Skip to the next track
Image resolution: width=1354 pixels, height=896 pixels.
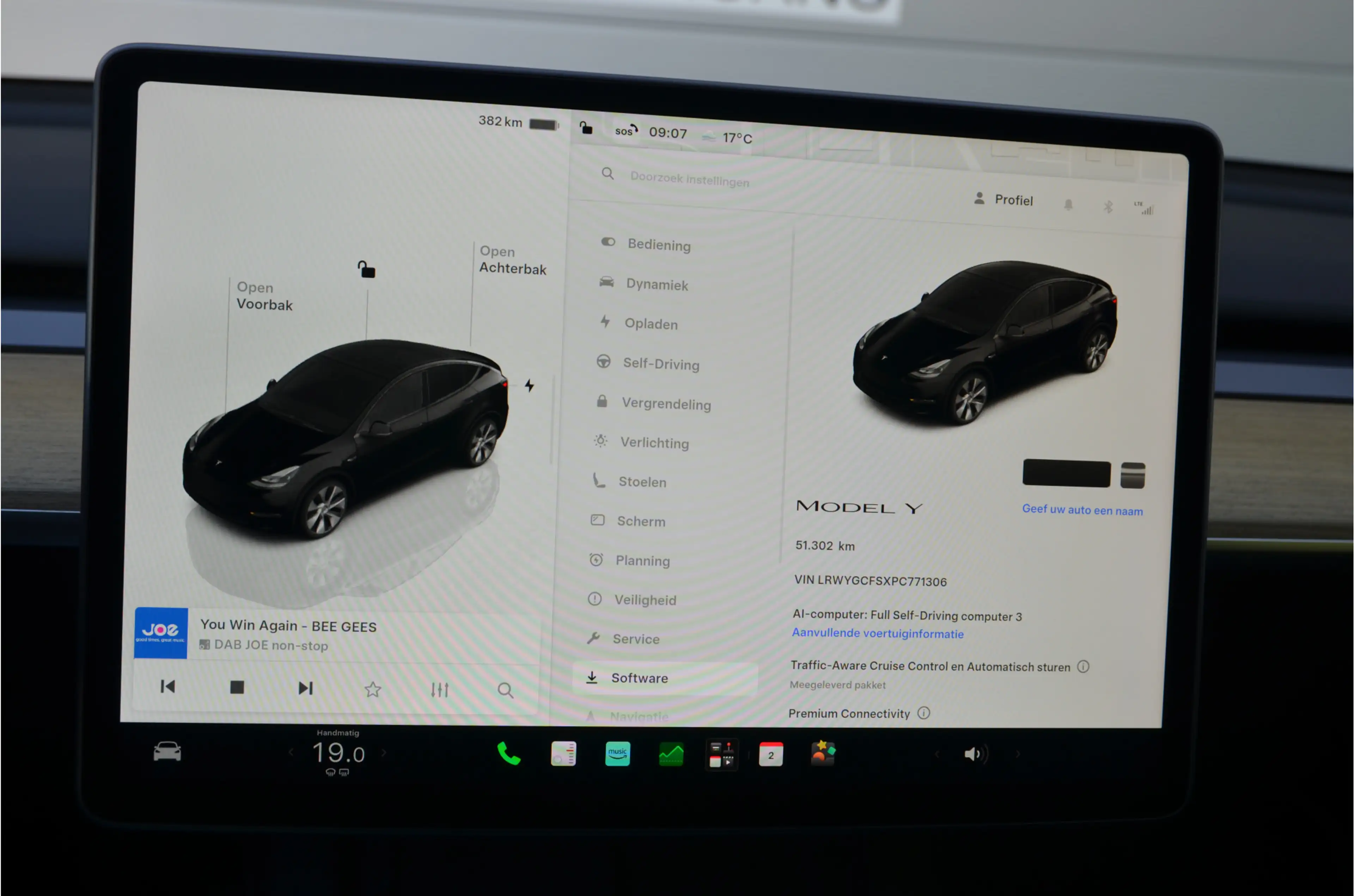tap(306, 688)
